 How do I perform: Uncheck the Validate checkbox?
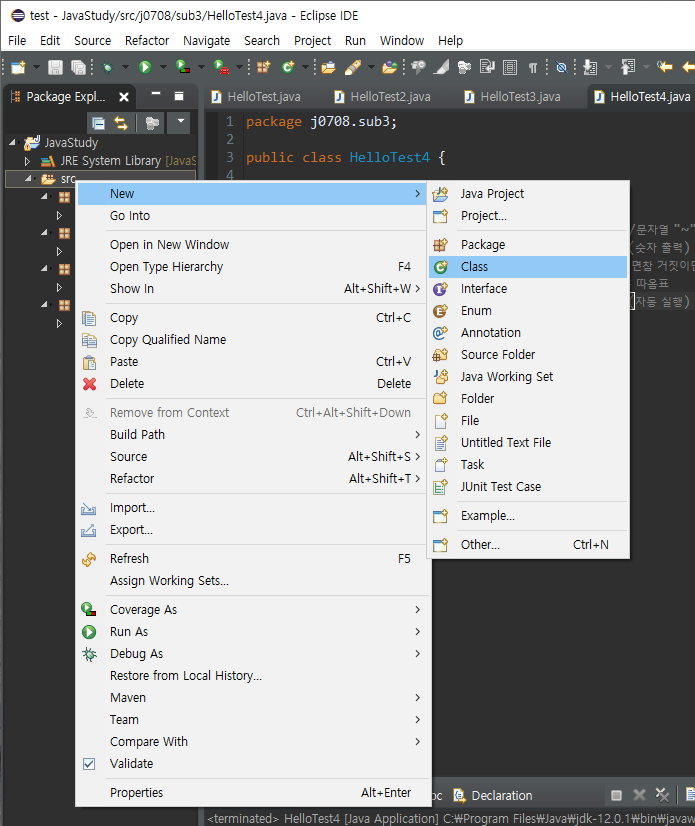coord(89,764)
